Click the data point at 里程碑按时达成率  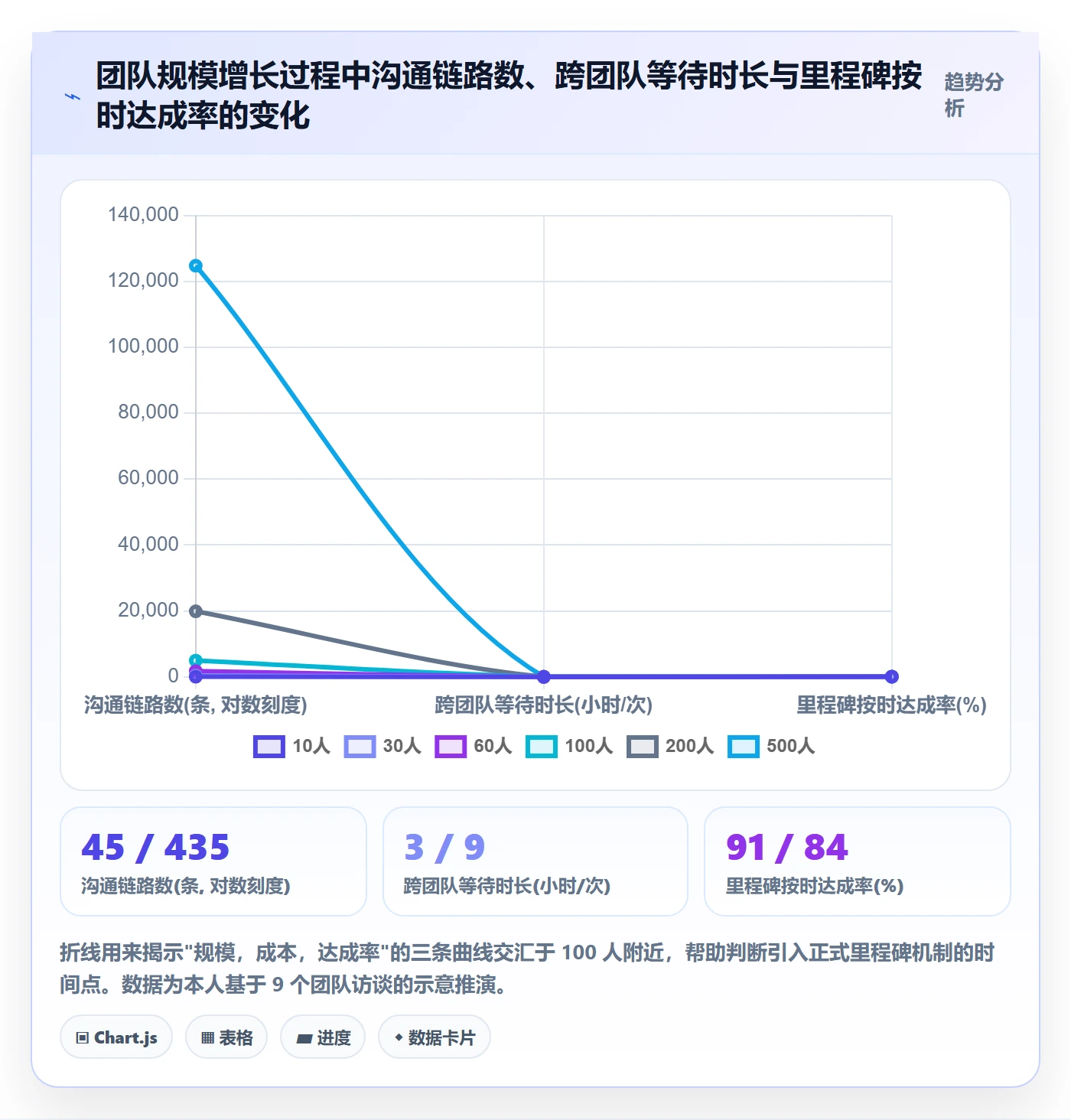click(x=892, y=676)
